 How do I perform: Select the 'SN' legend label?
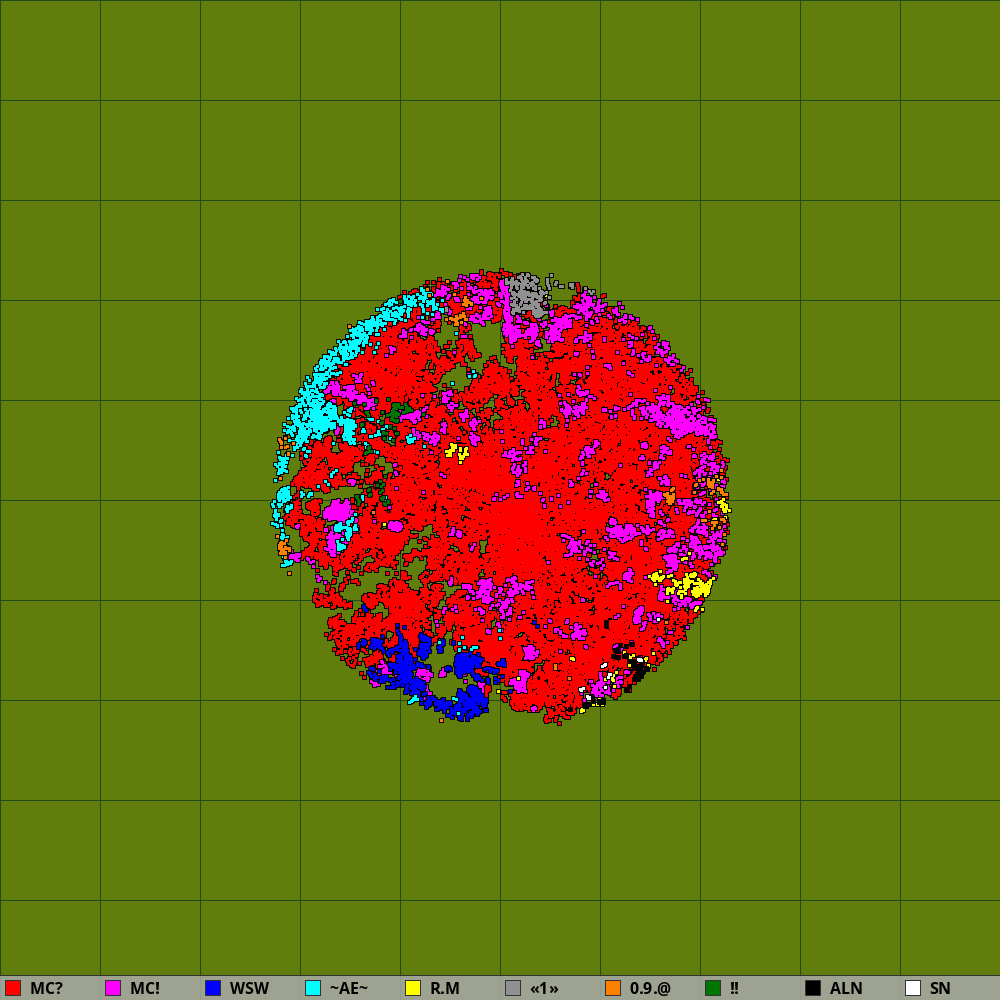click(940, 988)
